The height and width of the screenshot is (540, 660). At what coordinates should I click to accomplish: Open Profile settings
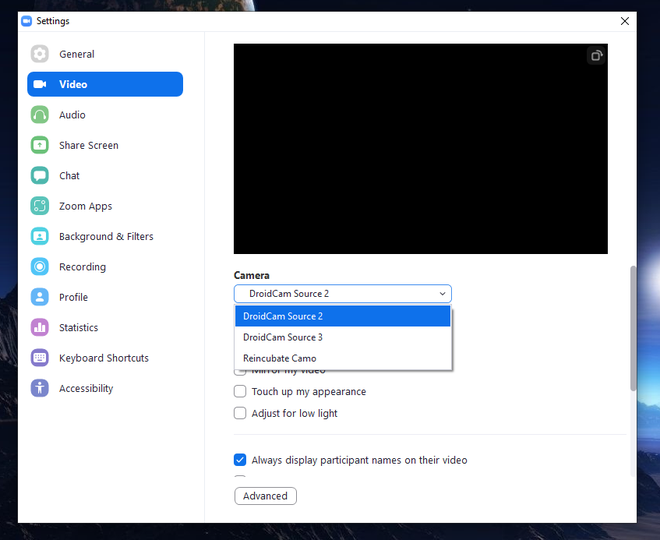(x=105, y=297)
